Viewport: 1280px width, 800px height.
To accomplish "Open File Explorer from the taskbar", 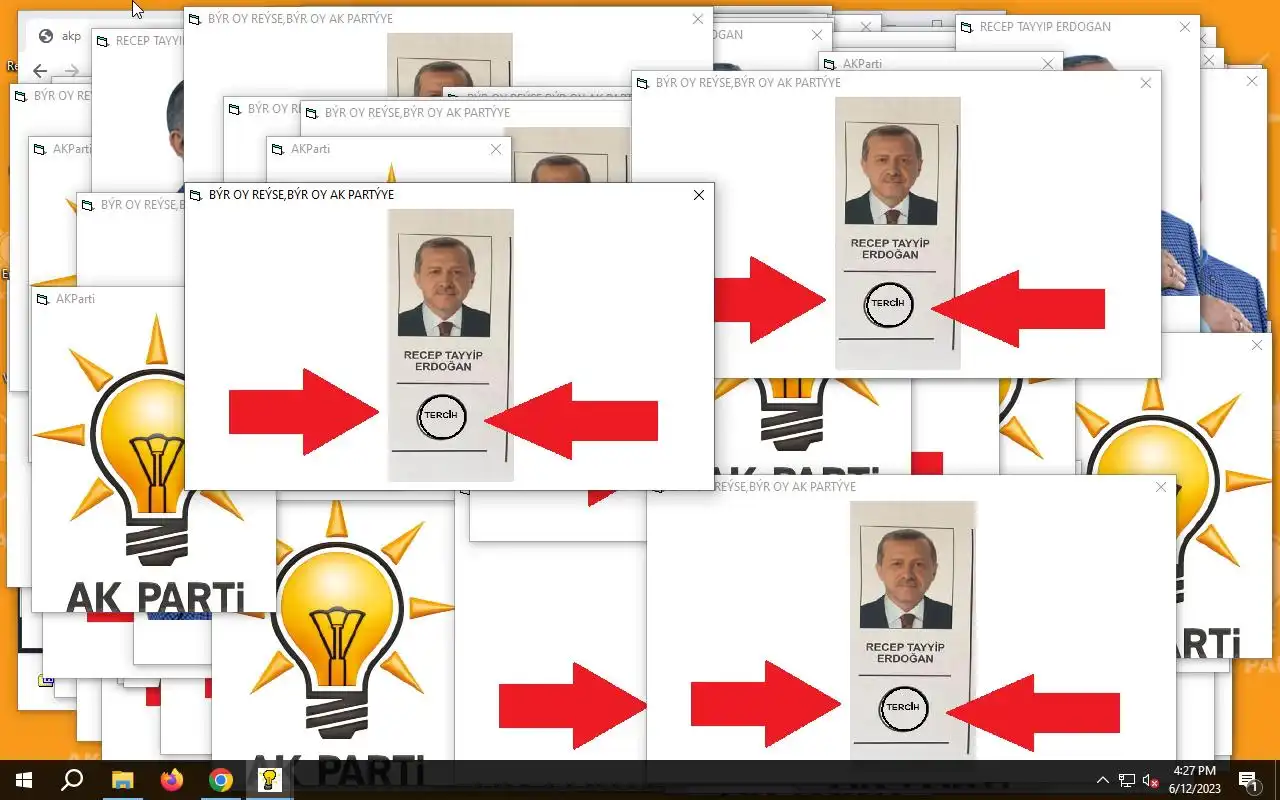I will point(122,780).
